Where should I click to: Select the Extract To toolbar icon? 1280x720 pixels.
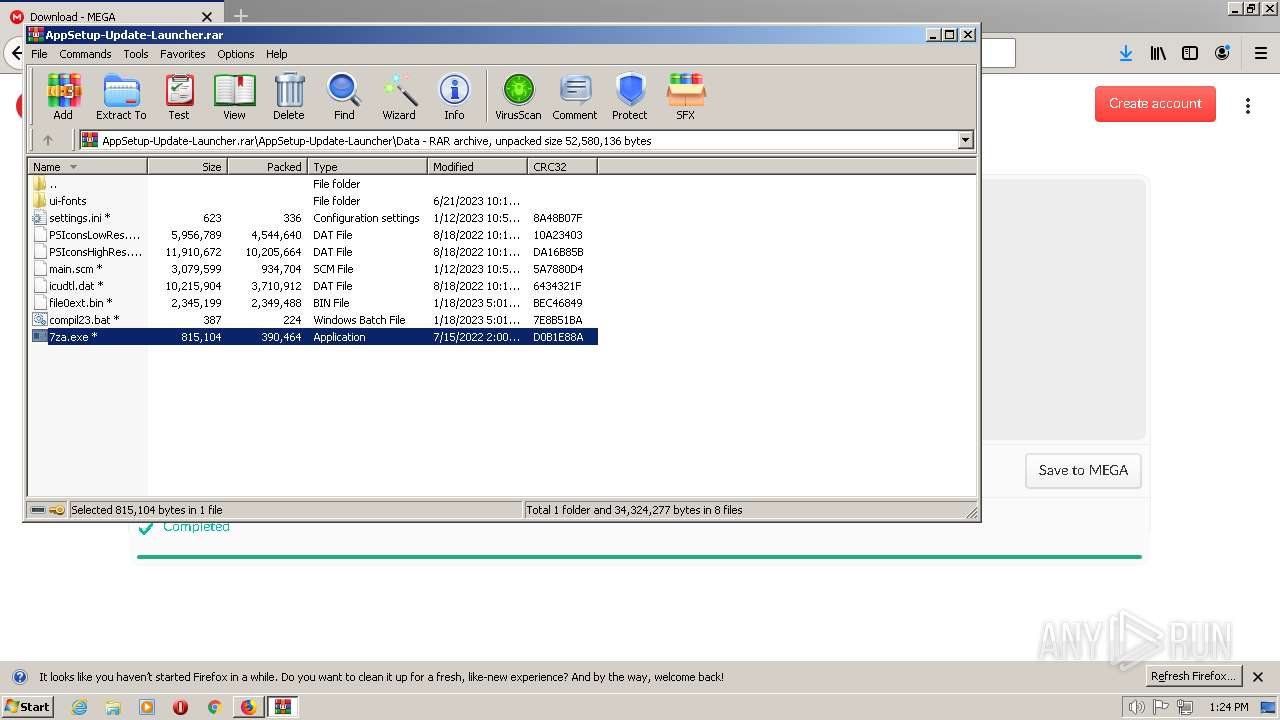pos(121,97)
